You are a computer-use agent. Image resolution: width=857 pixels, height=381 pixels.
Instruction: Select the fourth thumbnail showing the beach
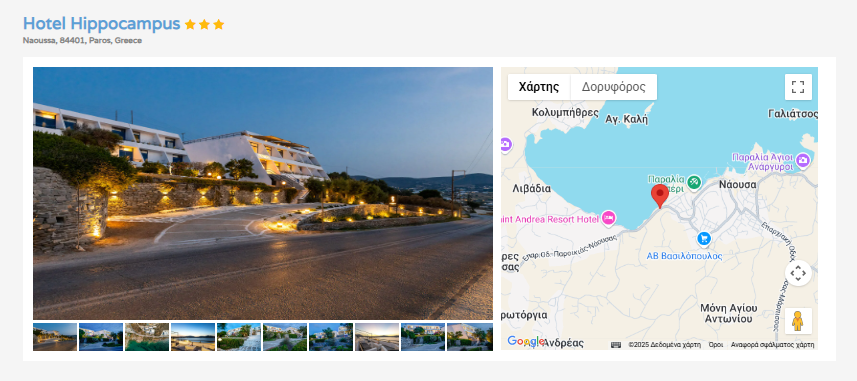tap(192, 337)
